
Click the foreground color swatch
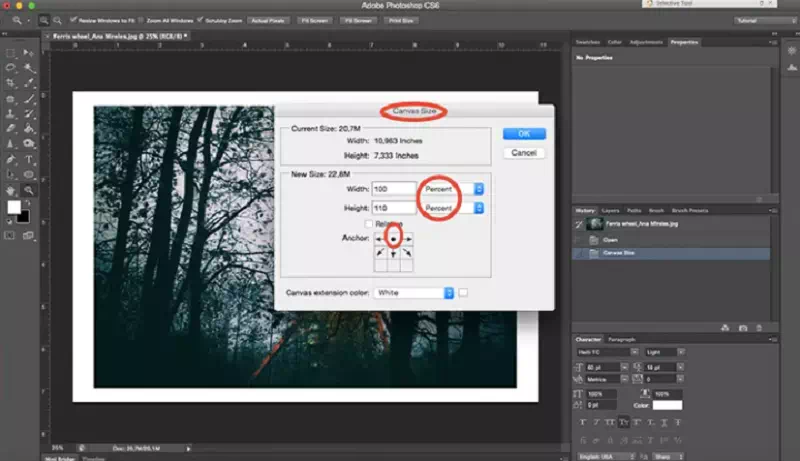[x=13, y=207]
